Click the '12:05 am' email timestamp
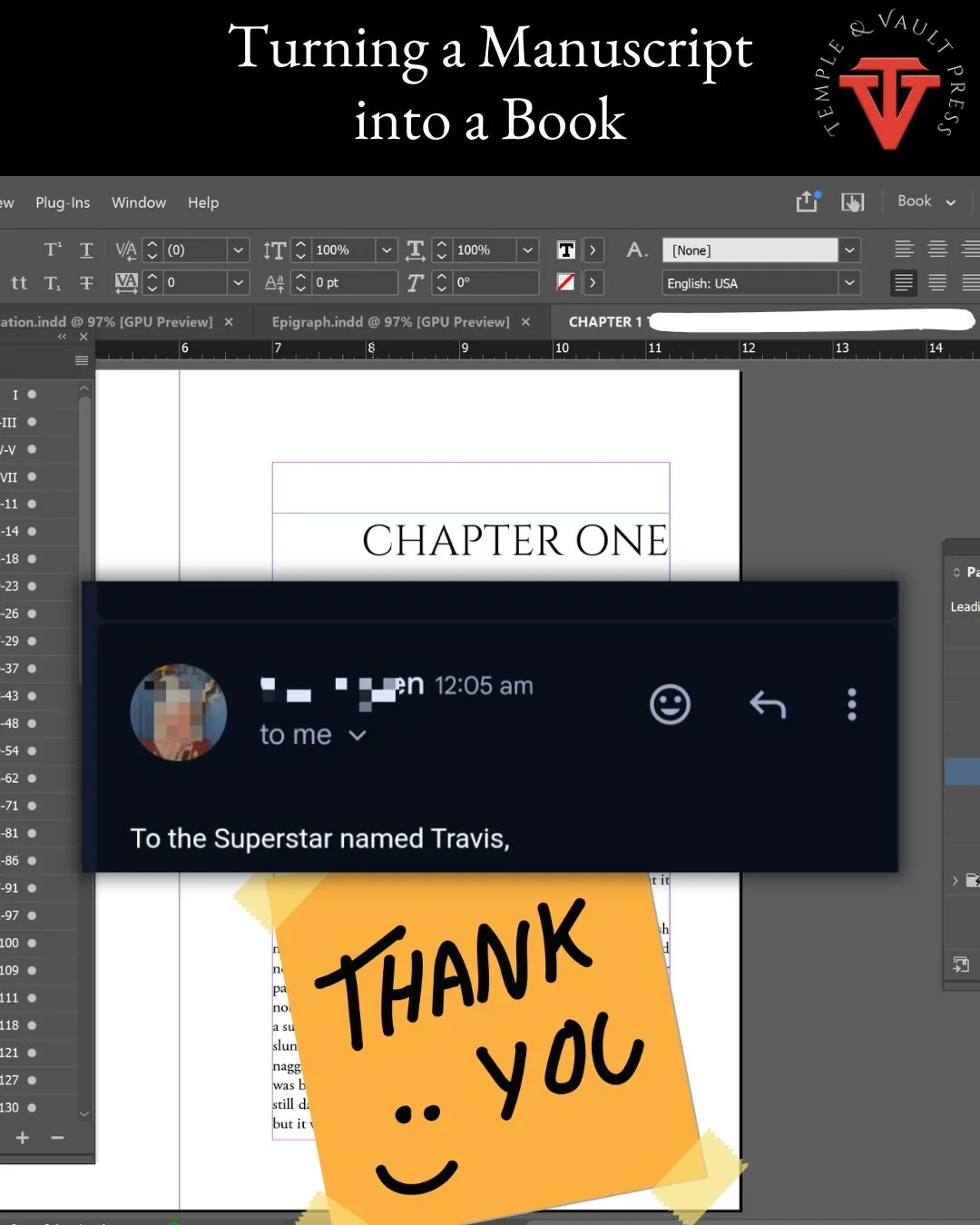Screen dimensions: 980x1225 [x=485, y=686]
